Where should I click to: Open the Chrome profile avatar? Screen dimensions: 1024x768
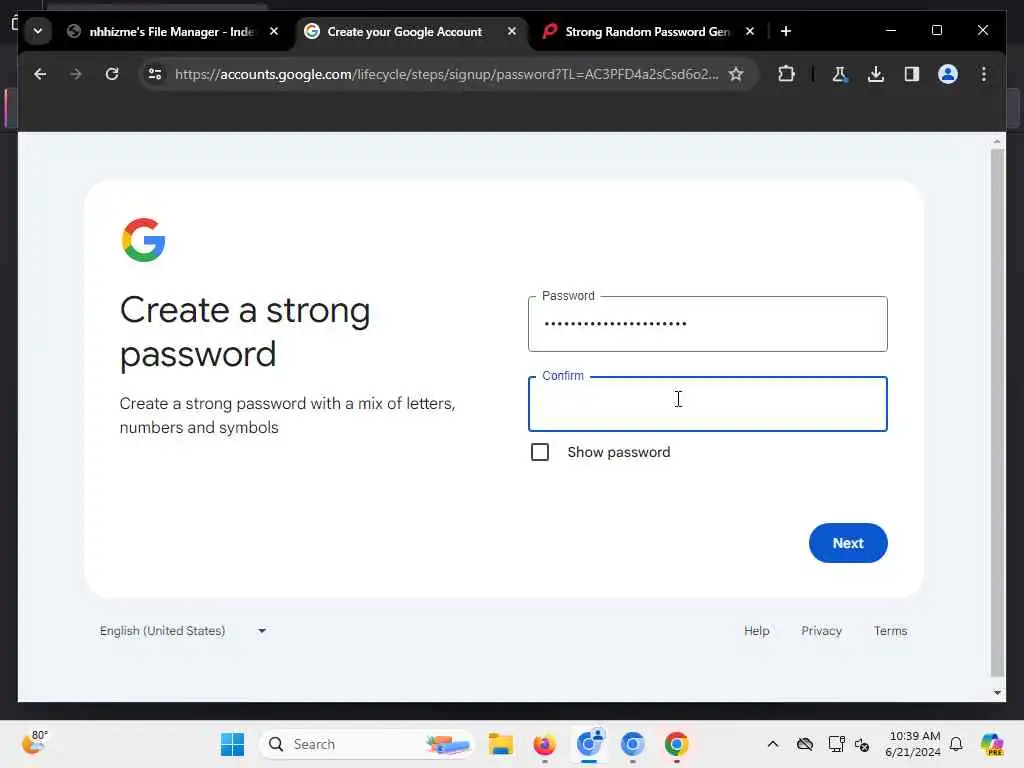(x=948, y=74)
